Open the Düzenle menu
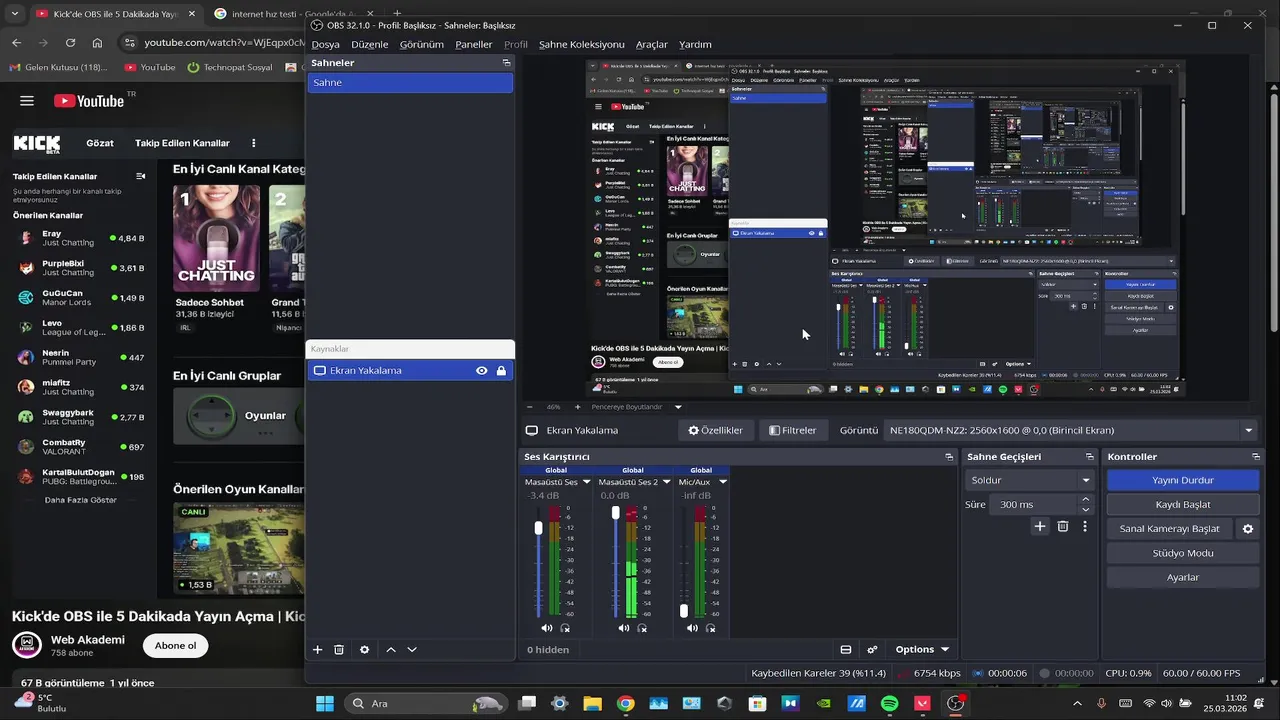Screen dimensions: 1280x720 (369, 44)
